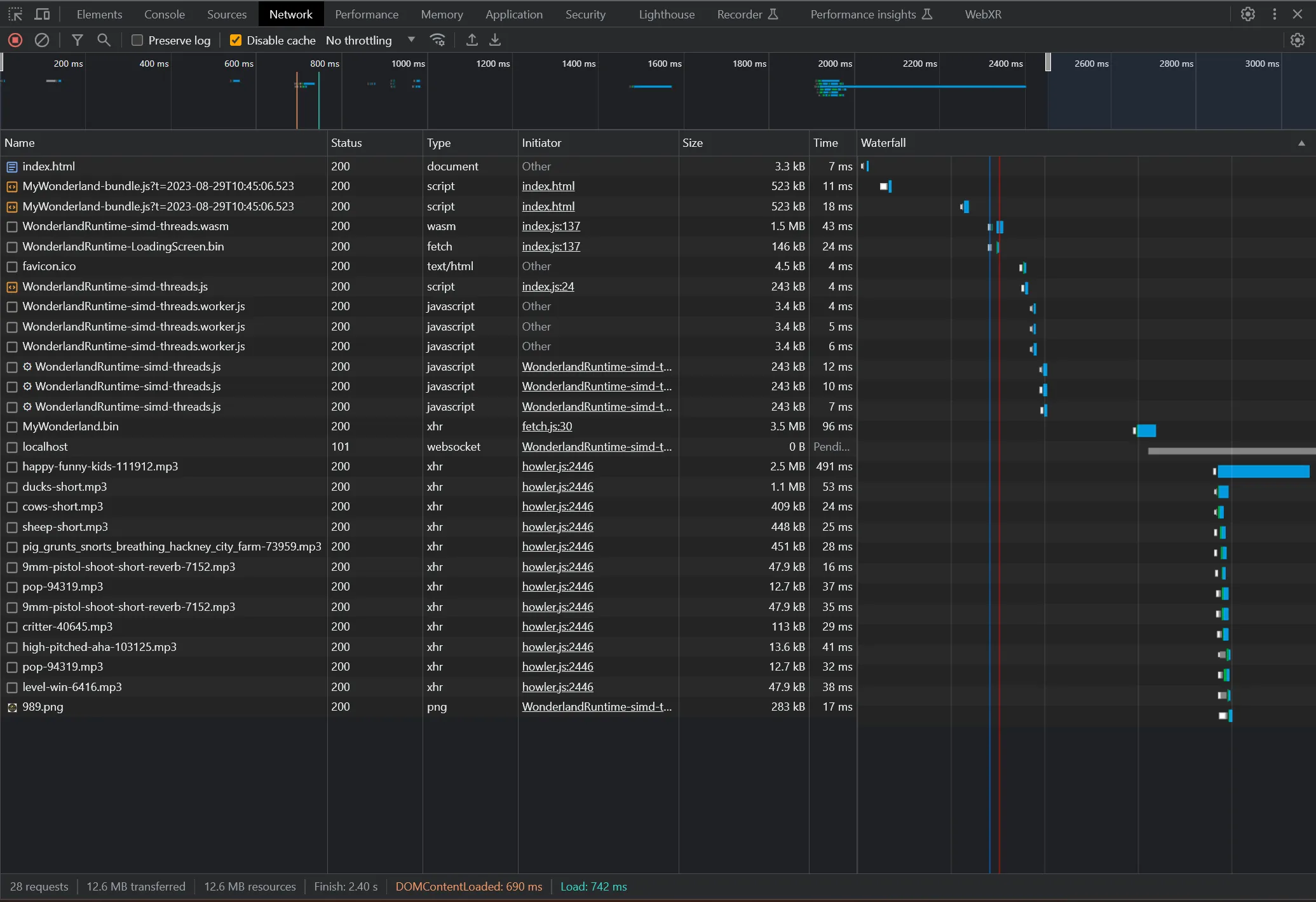The image size is (1316, 902).
Task: Open DevTools three-dot menu
Action: click(x=1275, y=14)
